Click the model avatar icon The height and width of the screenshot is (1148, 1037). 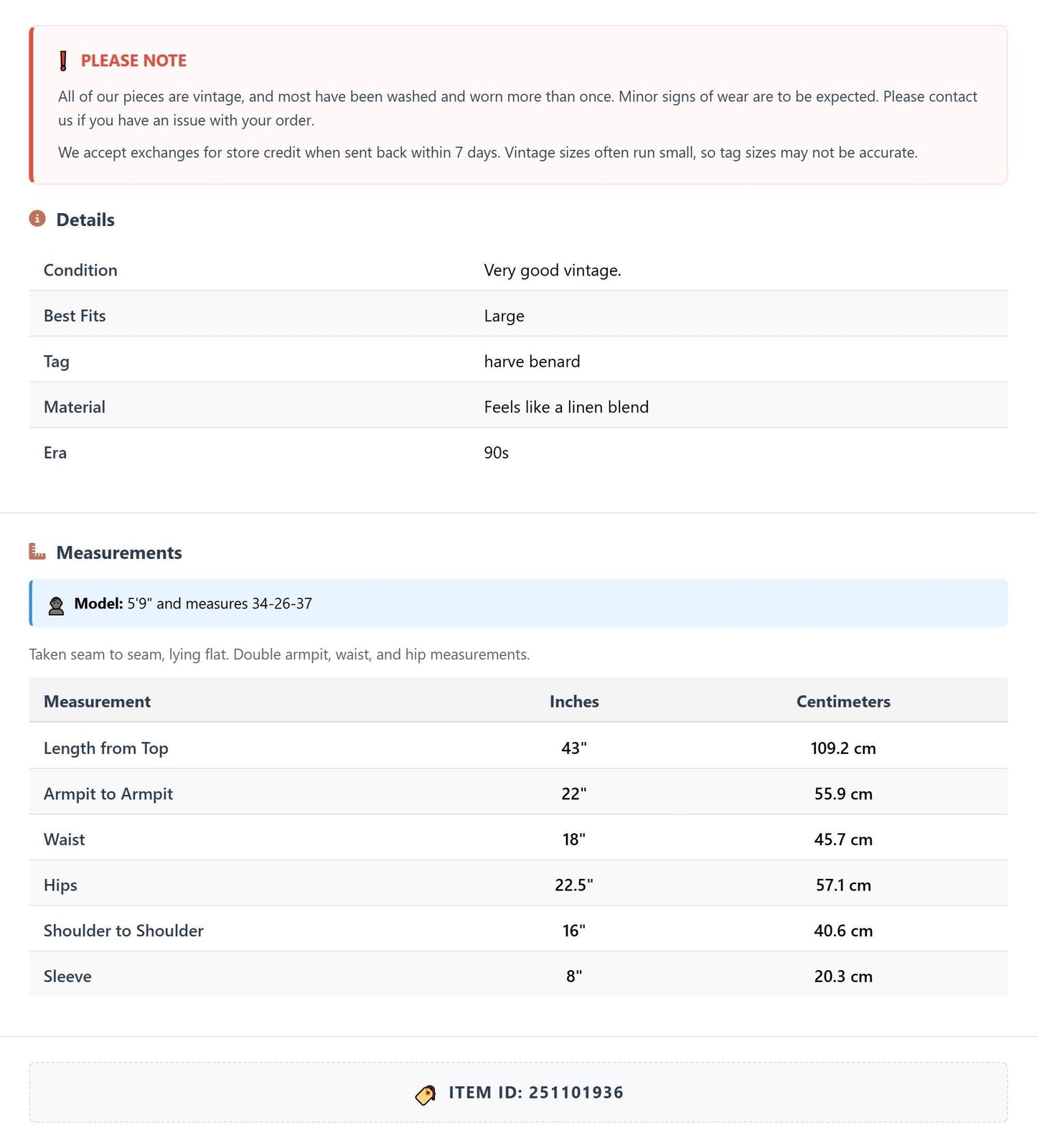coord(56,605)
